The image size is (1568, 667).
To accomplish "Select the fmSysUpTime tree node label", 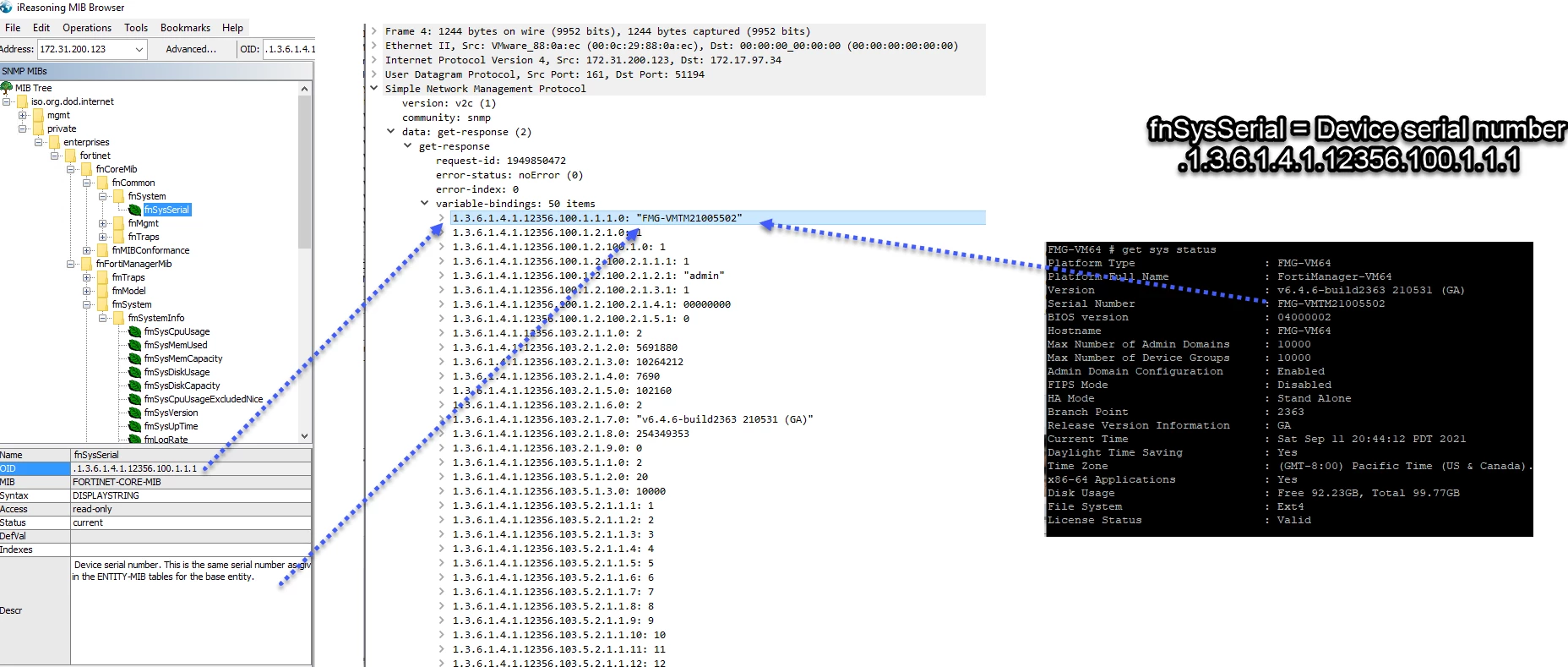I will [171, 426].
